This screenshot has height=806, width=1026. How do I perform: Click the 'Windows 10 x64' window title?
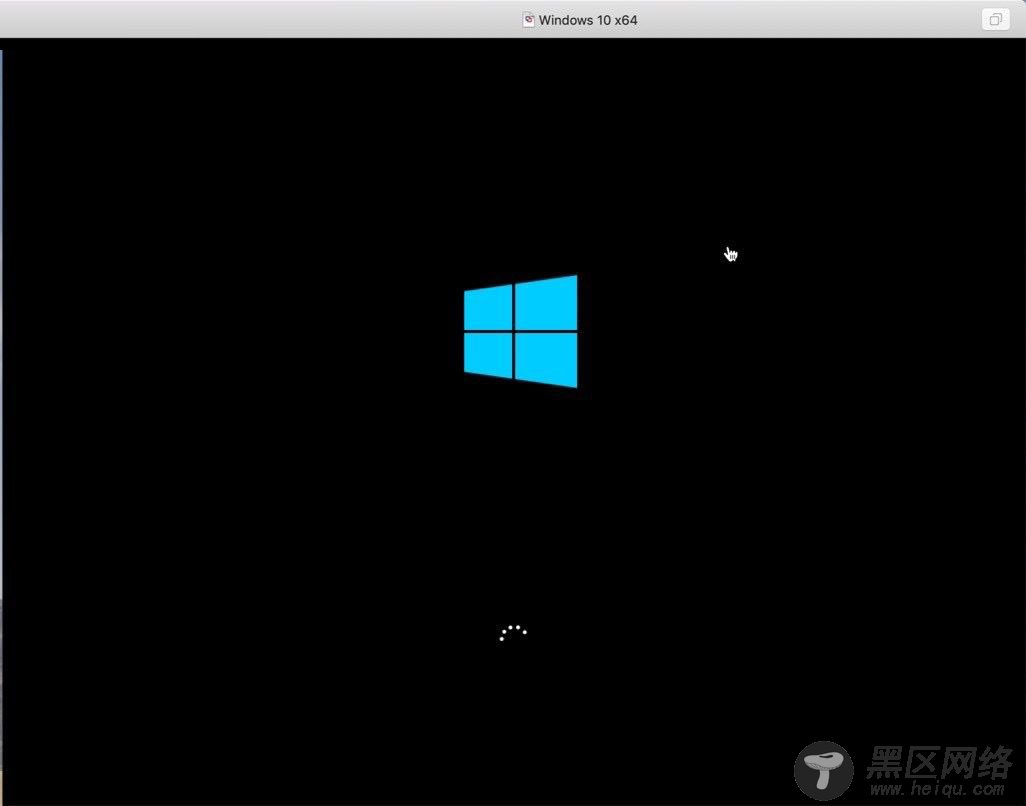[588, 20]
